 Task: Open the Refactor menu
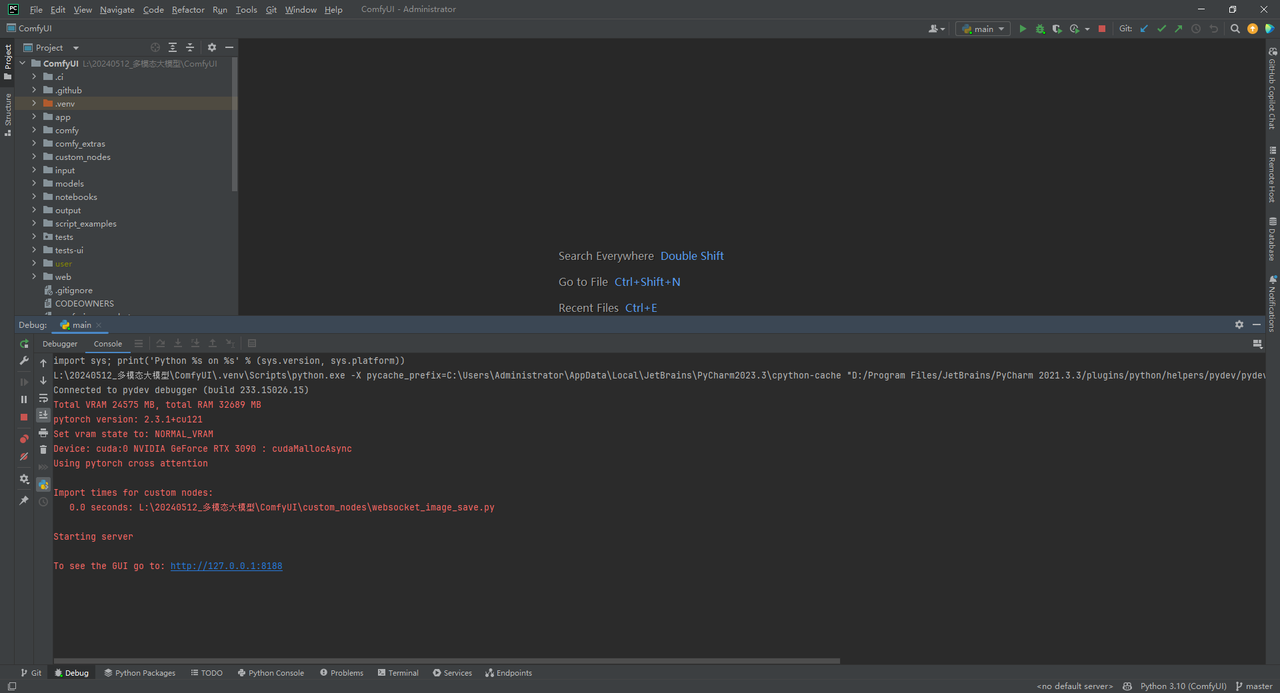tap(188, 9)
